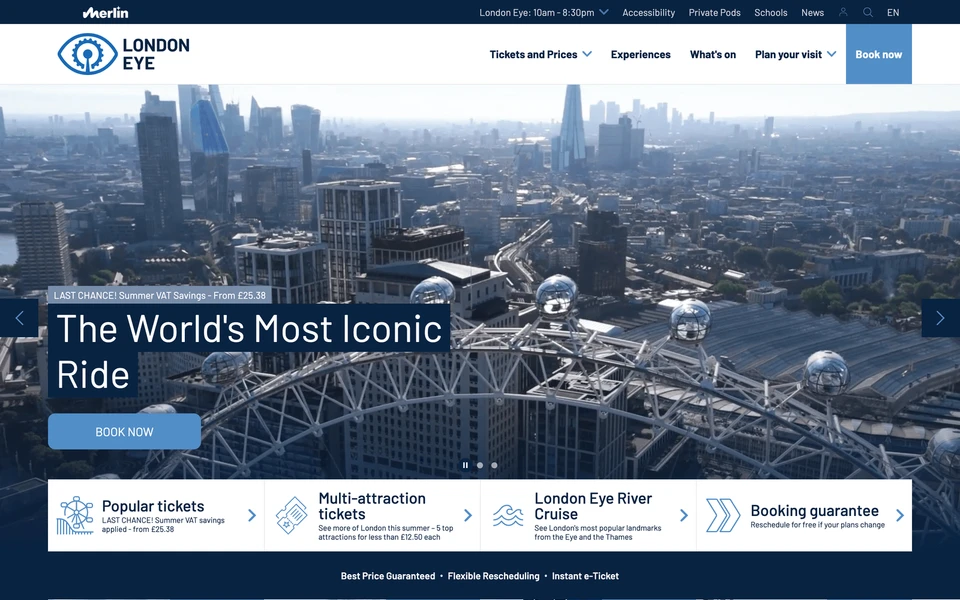Click the Instant e-Ticket text
960x600 pixels.
(x=585, y=576)
